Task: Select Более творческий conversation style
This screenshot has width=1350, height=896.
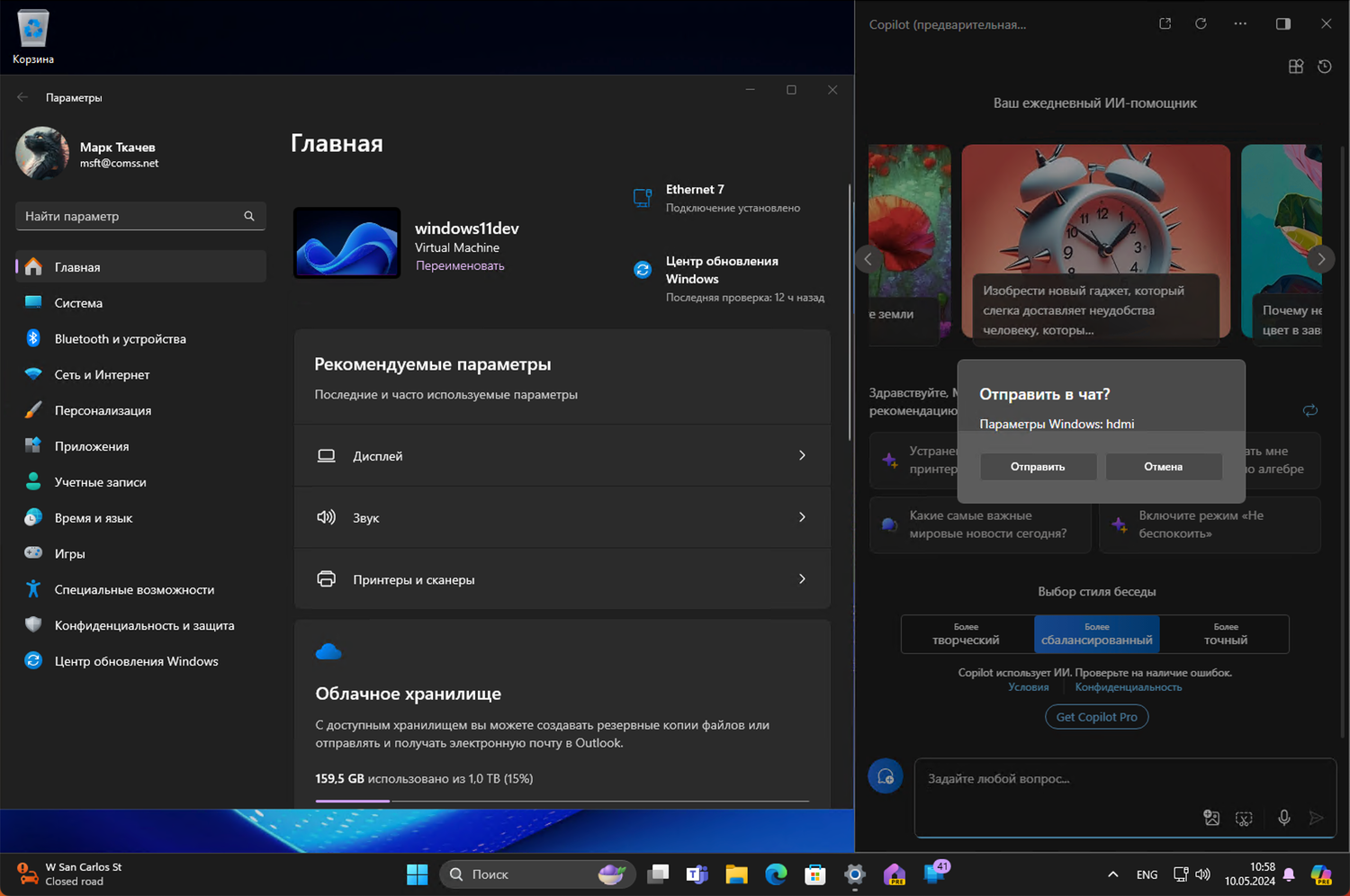Action: pos(967,634)
